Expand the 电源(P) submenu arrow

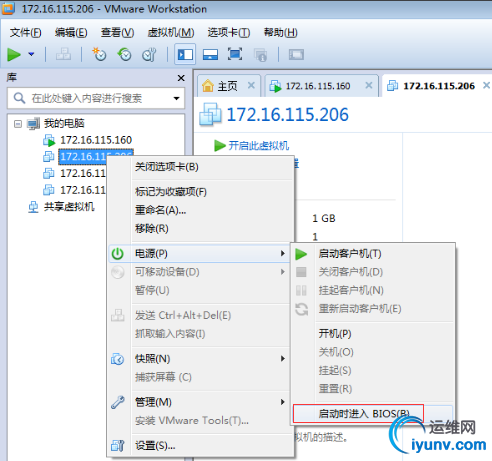(x=283, y=254)
